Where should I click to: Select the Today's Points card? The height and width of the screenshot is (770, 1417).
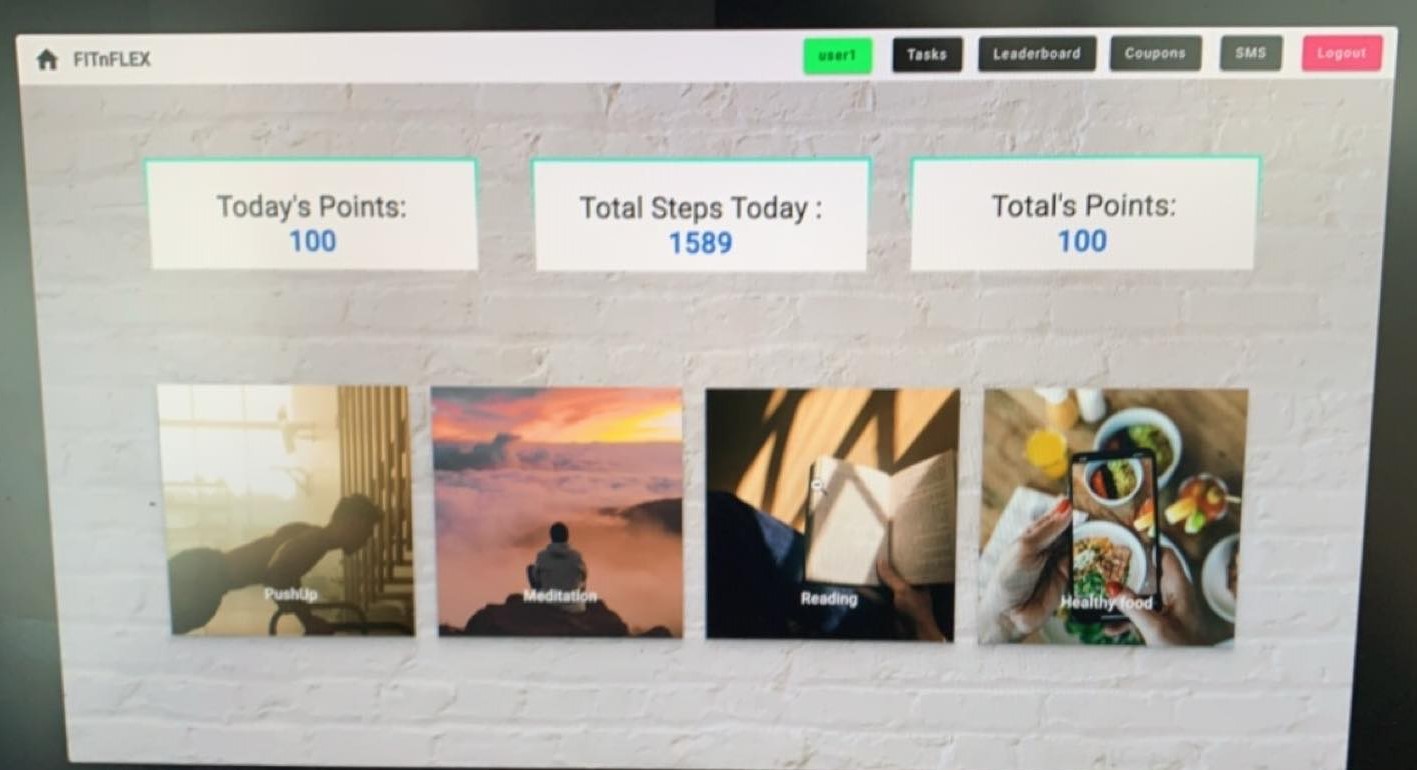pyautogui.click(x=313, y=215)
